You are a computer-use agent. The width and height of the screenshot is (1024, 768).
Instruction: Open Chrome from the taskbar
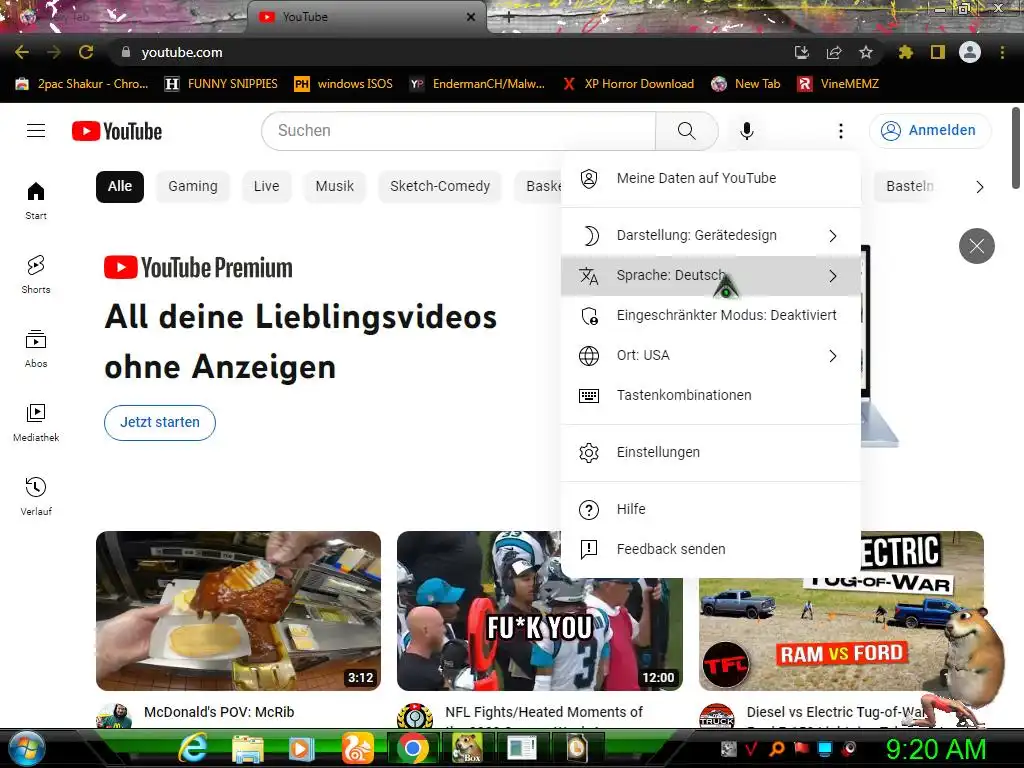pos(413,748)
